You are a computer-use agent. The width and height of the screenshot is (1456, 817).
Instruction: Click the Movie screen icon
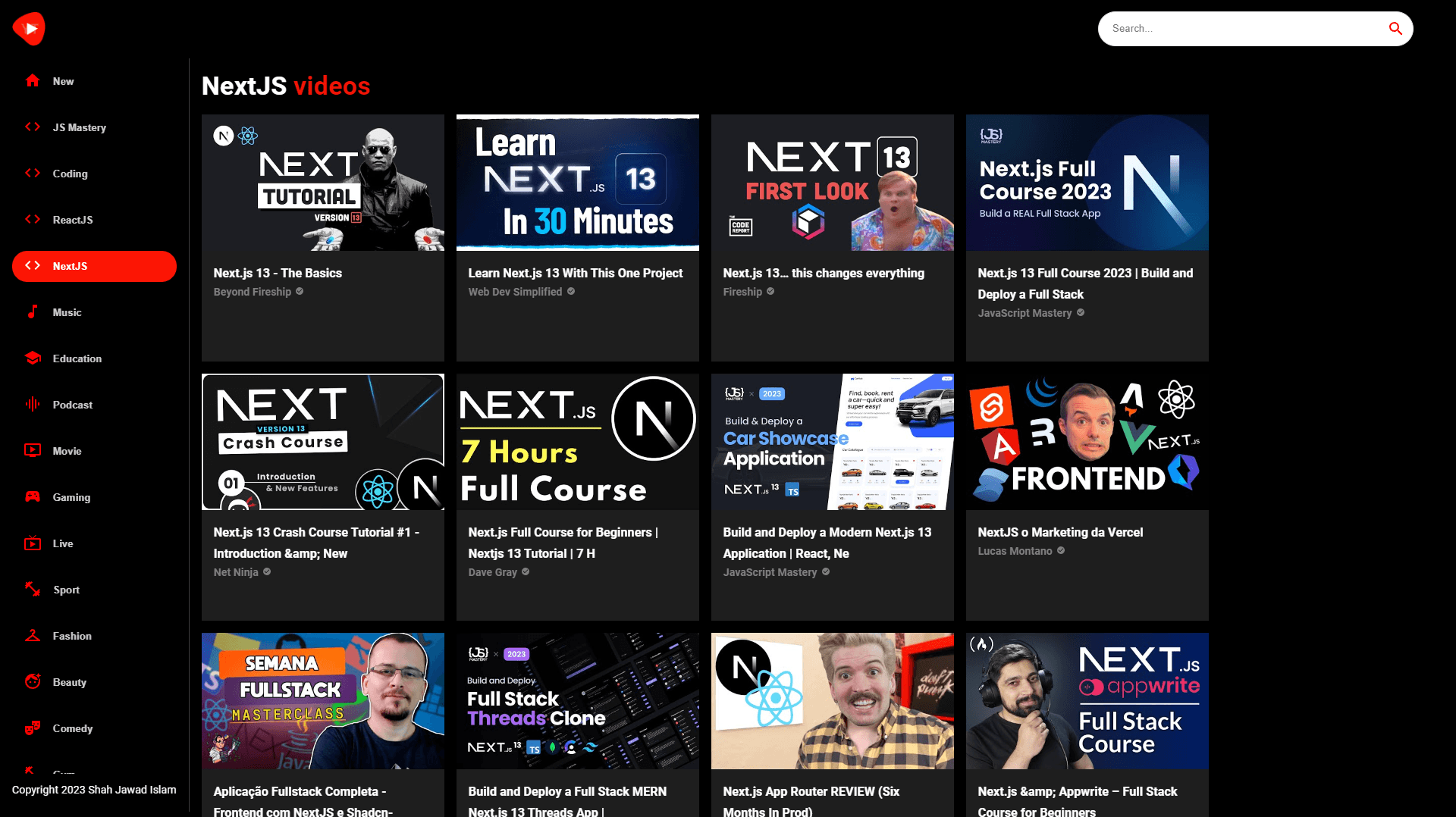tap(33, 450)
